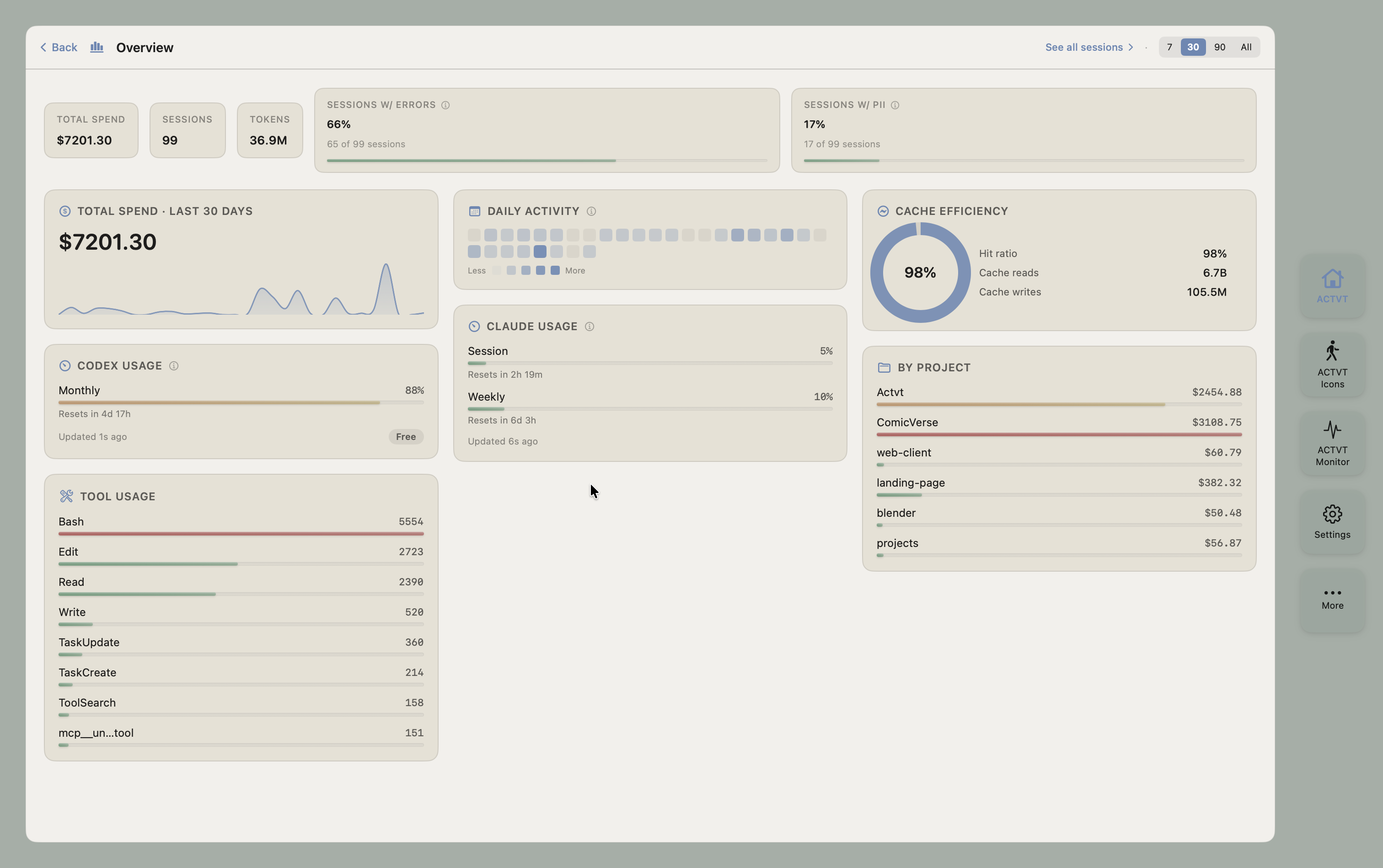Click the Sessions w/ PII progress bar
The height and width of the screenshot is (868, 1383).
(x=1024, y=161)
